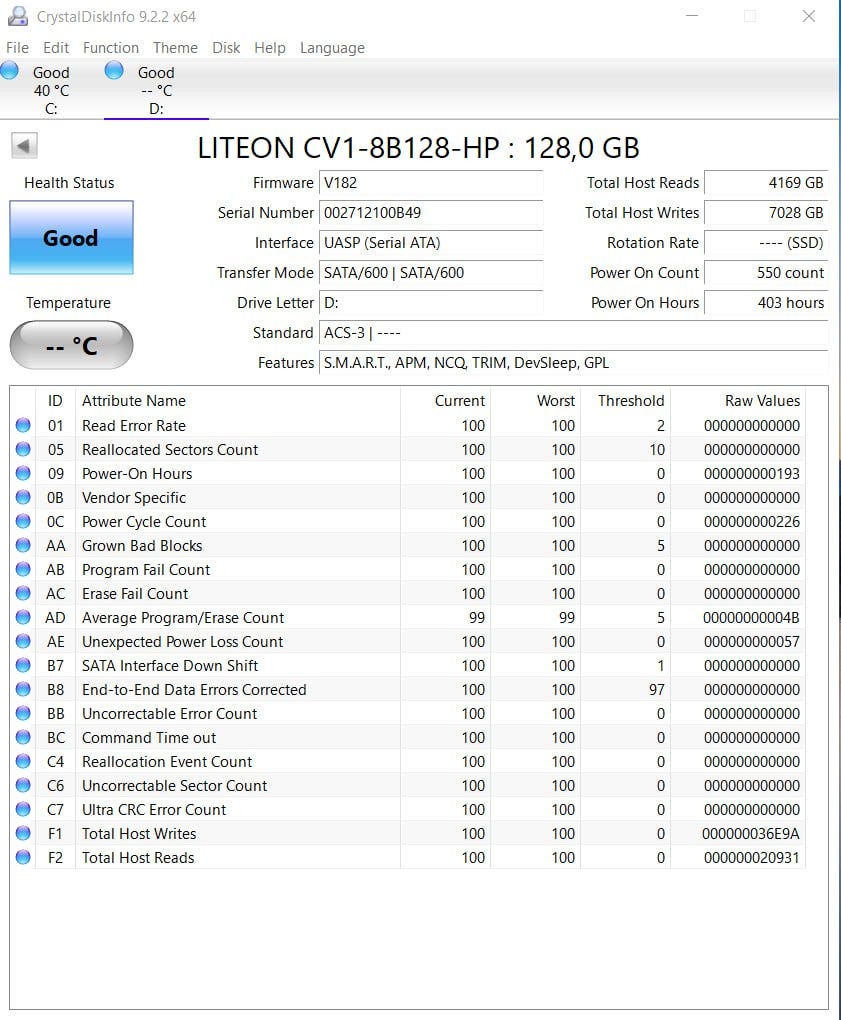Image resolution: width=841 pixels, height=1020 pixels.
Task: Click the Transfer Mode field
Action: pyautogui.click(x=431, y=273)
